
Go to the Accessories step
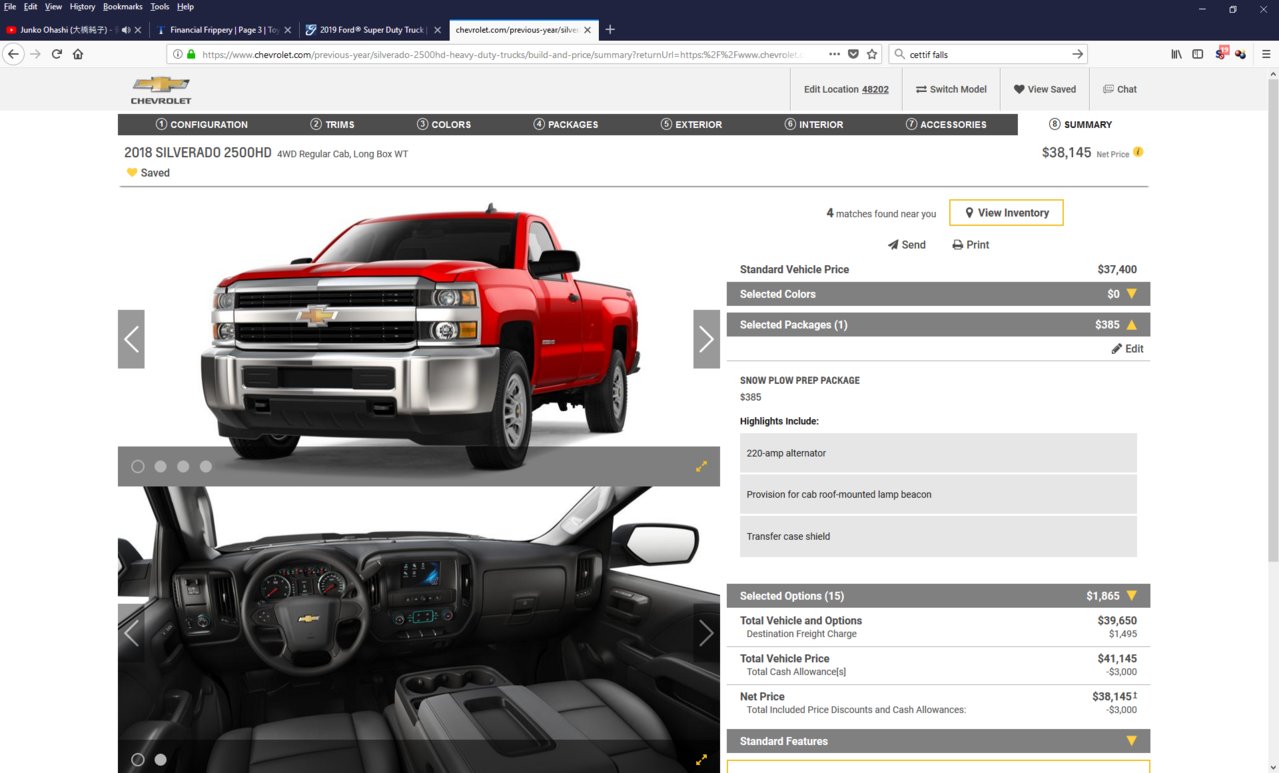(946, 125)
